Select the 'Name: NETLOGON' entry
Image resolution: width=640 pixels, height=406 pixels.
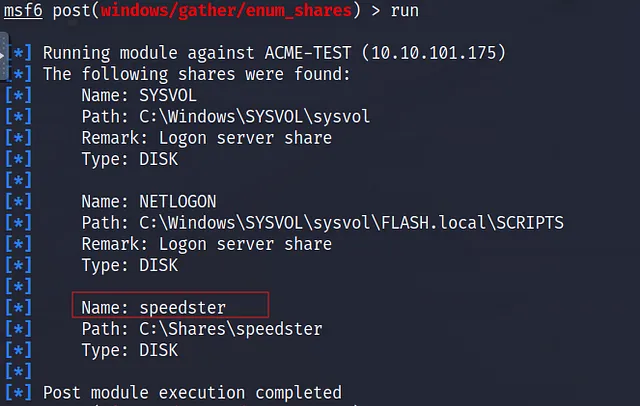(x=149, y=202)
